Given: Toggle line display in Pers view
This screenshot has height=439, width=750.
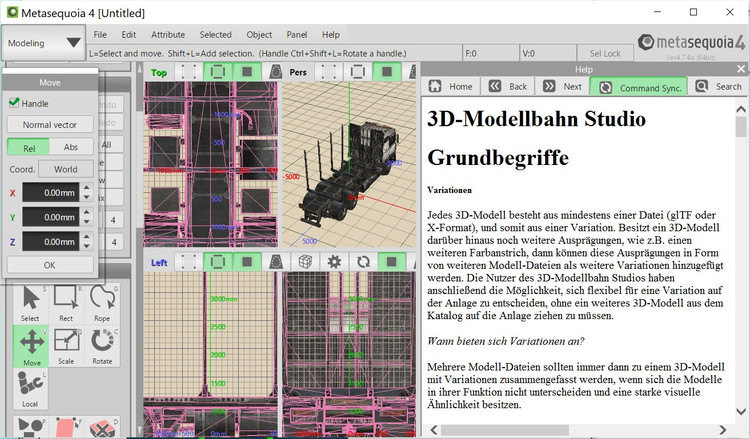Looking at the screenshot, I should pyautogui.click(x=358, y=72).
